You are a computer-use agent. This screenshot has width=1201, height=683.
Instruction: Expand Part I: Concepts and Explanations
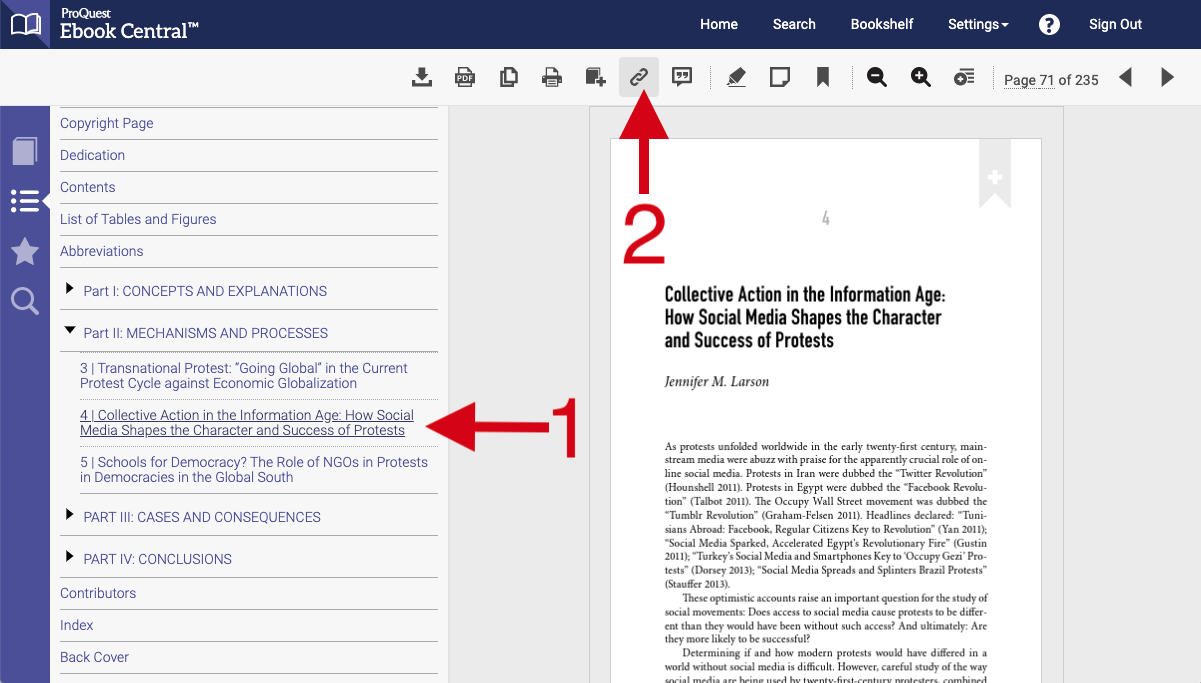click(x=69, y=290)
